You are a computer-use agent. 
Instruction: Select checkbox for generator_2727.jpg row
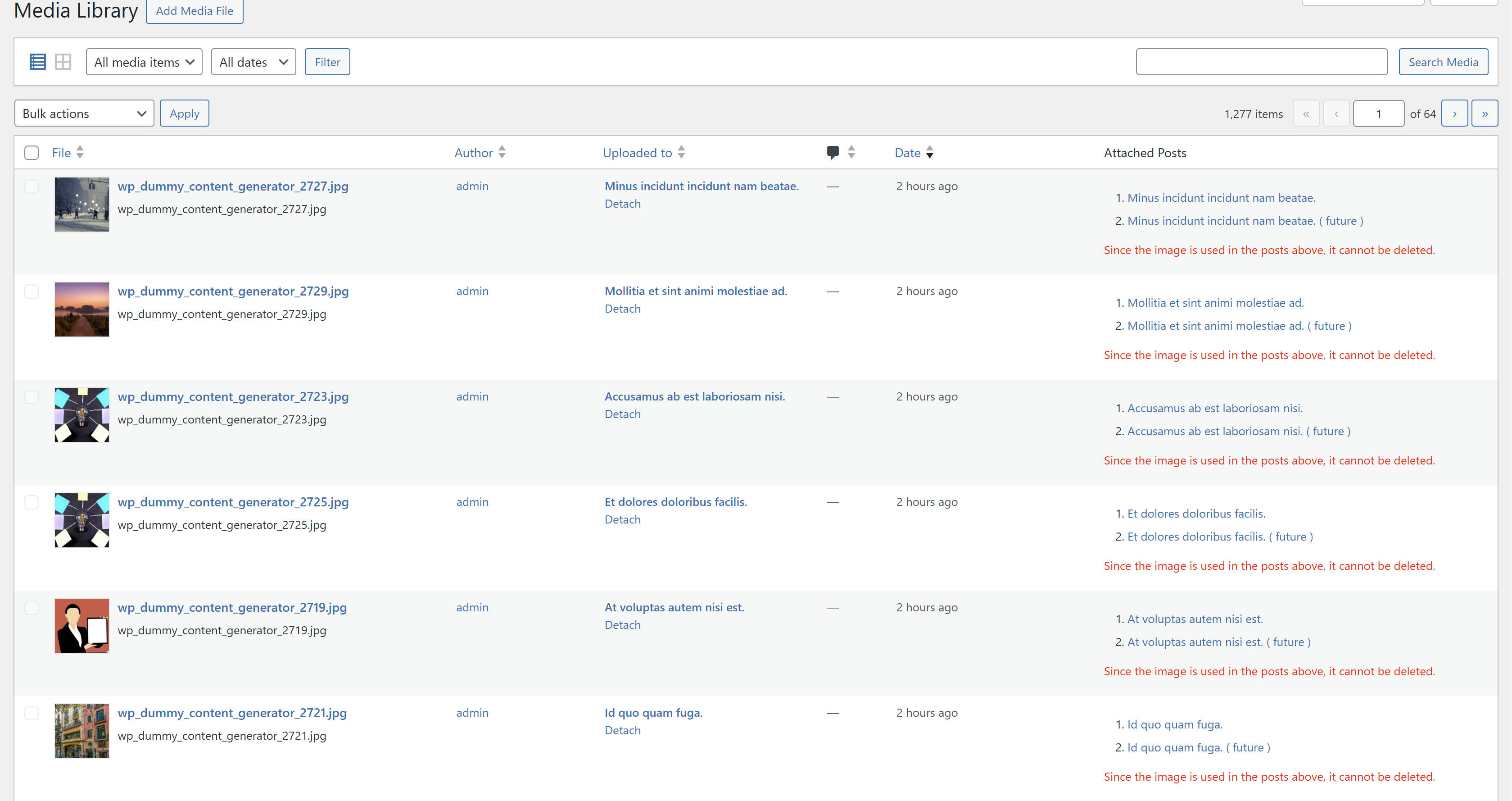click(x=32, y=187)
